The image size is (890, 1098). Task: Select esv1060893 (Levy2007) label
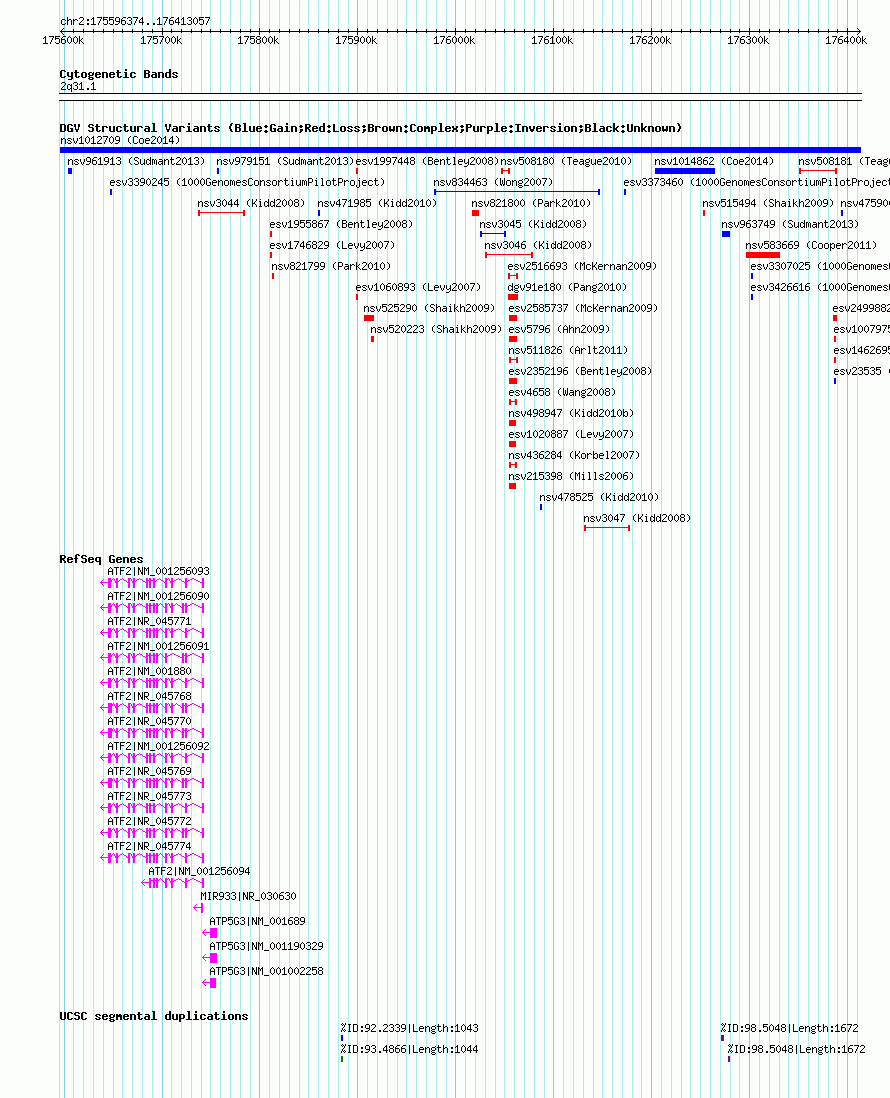418,287
